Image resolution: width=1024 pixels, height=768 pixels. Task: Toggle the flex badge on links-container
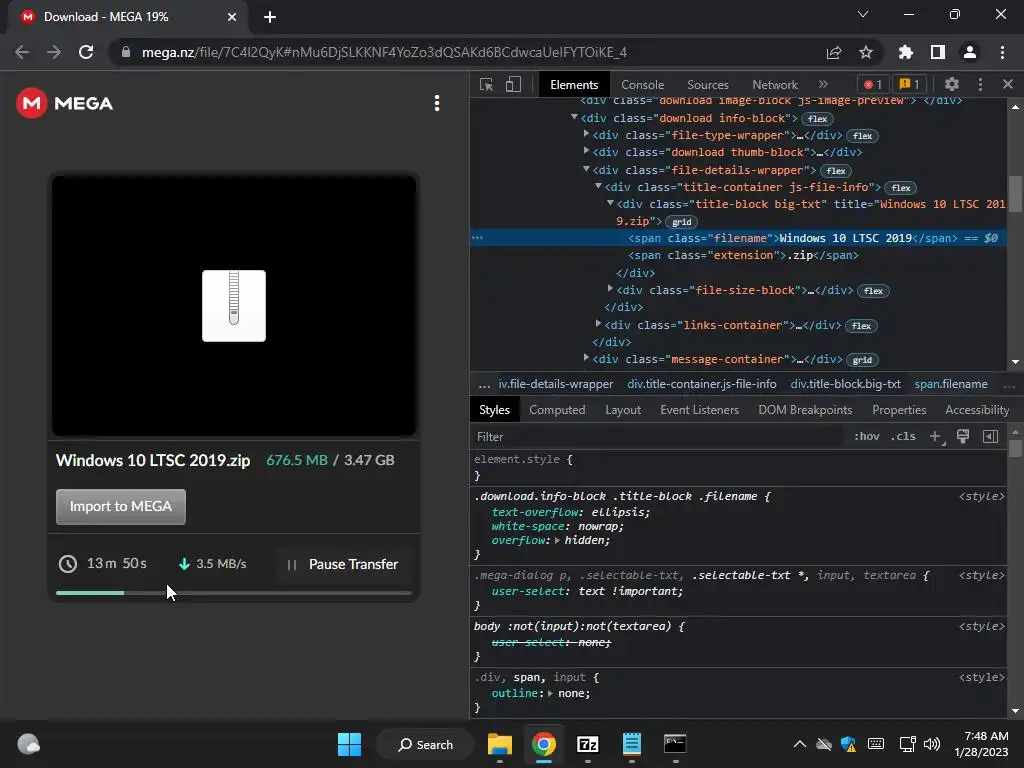pos(861,326)
